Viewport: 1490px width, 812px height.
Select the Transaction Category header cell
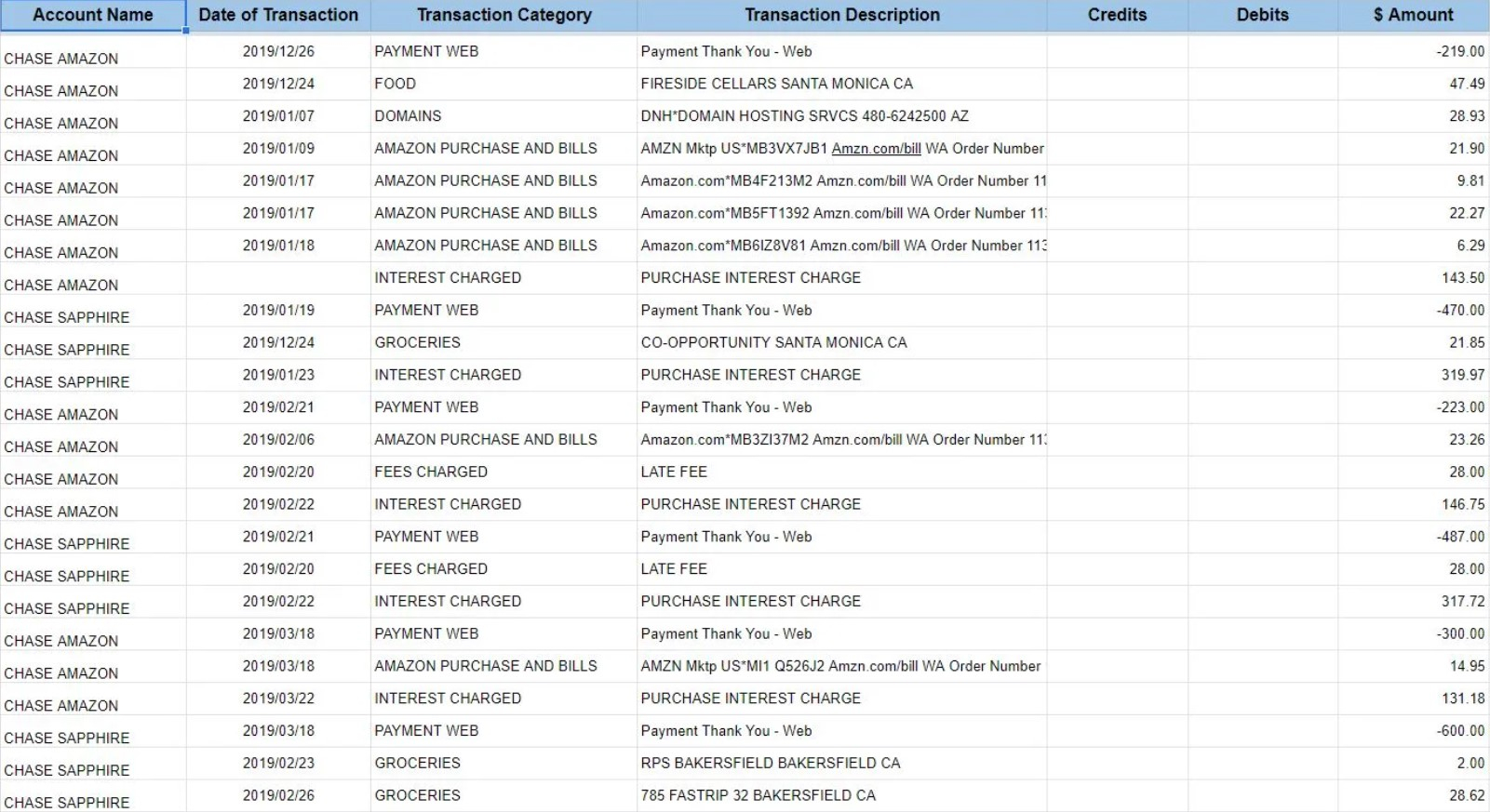tap(503, 15)
